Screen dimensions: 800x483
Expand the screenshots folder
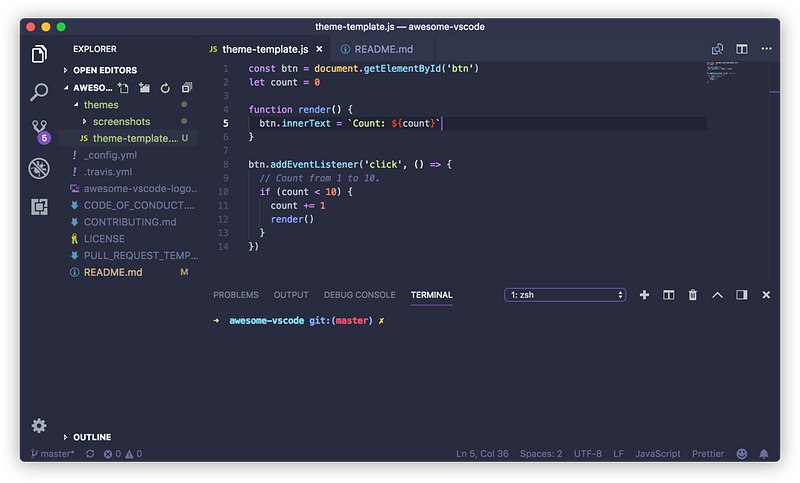(x=121, y=121)
